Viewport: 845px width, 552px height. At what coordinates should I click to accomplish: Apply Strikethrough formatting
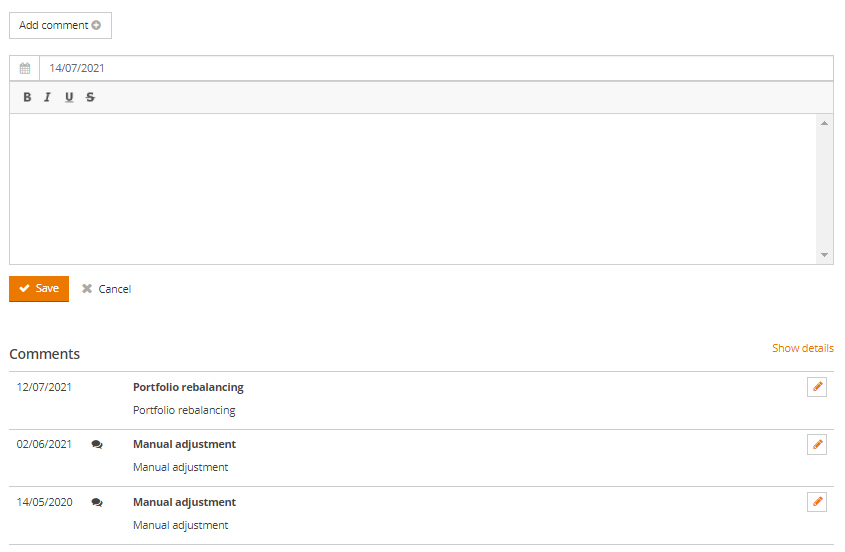click(90, 98)
